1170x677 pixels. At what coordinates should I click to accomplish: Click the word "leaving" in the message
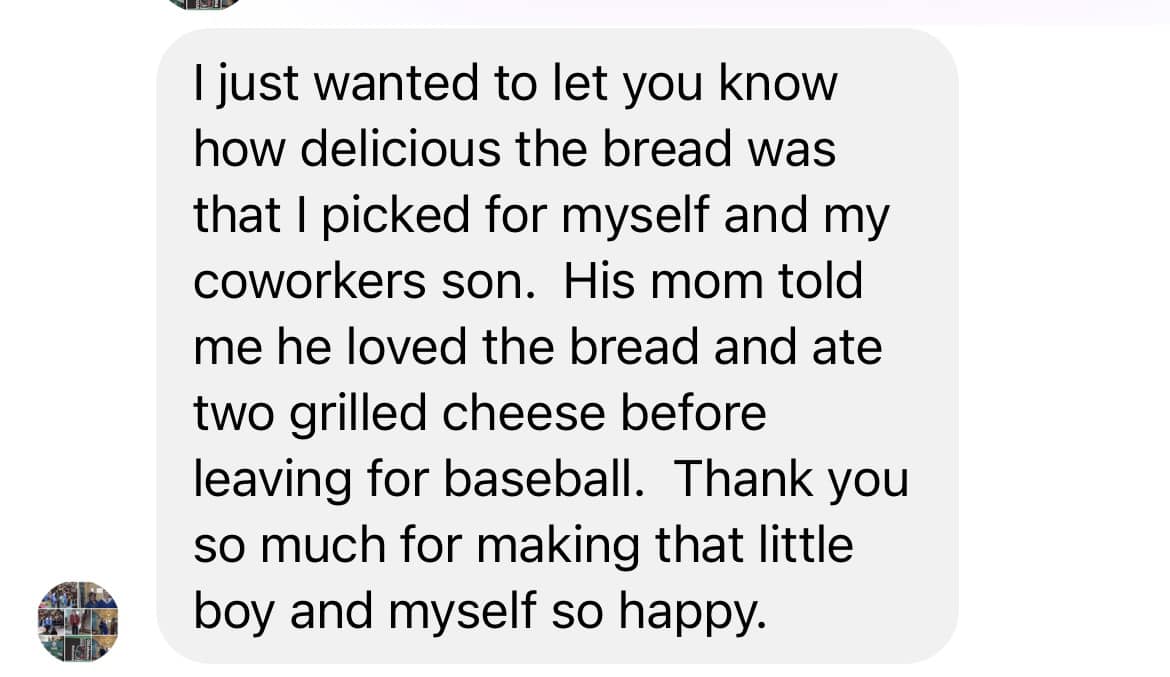(x=274, y=479)
